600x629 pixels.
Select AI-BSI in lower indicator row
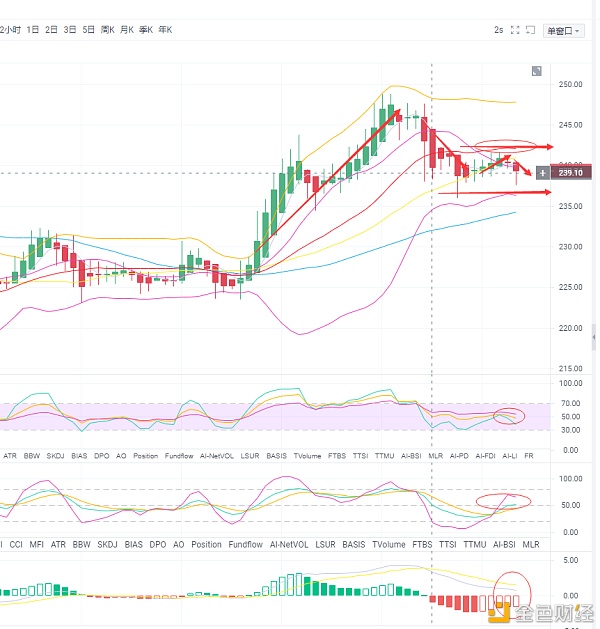click(x=504, y=545)
